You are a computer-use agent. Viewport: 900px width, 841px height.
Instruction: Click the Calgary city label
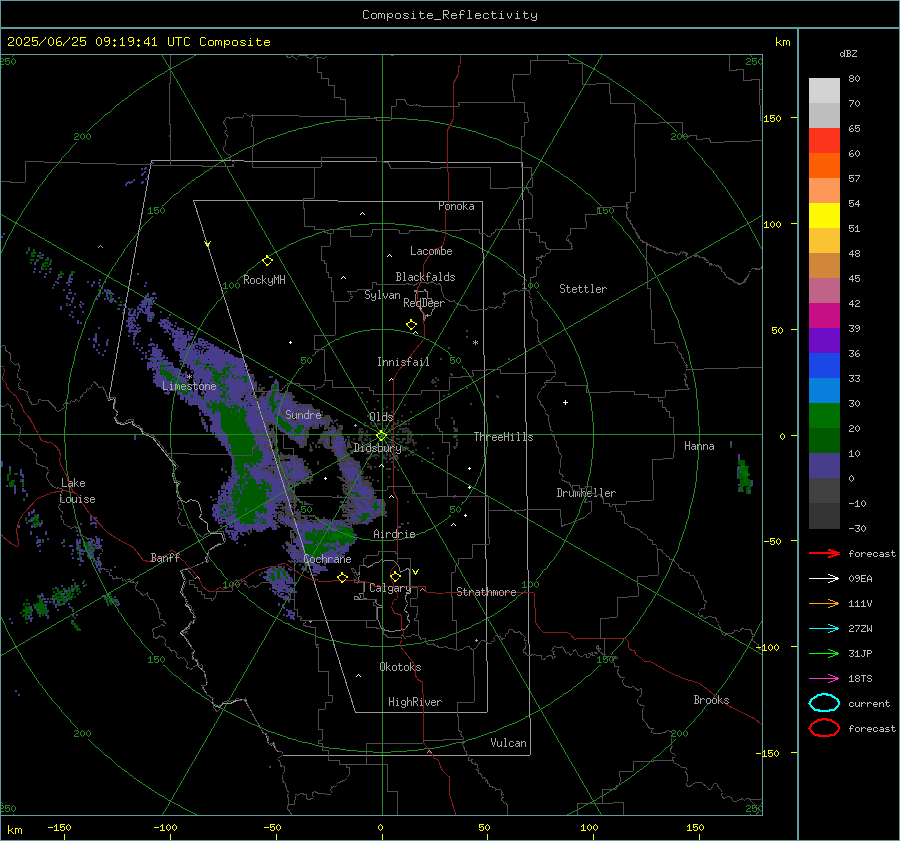point(390,588)
